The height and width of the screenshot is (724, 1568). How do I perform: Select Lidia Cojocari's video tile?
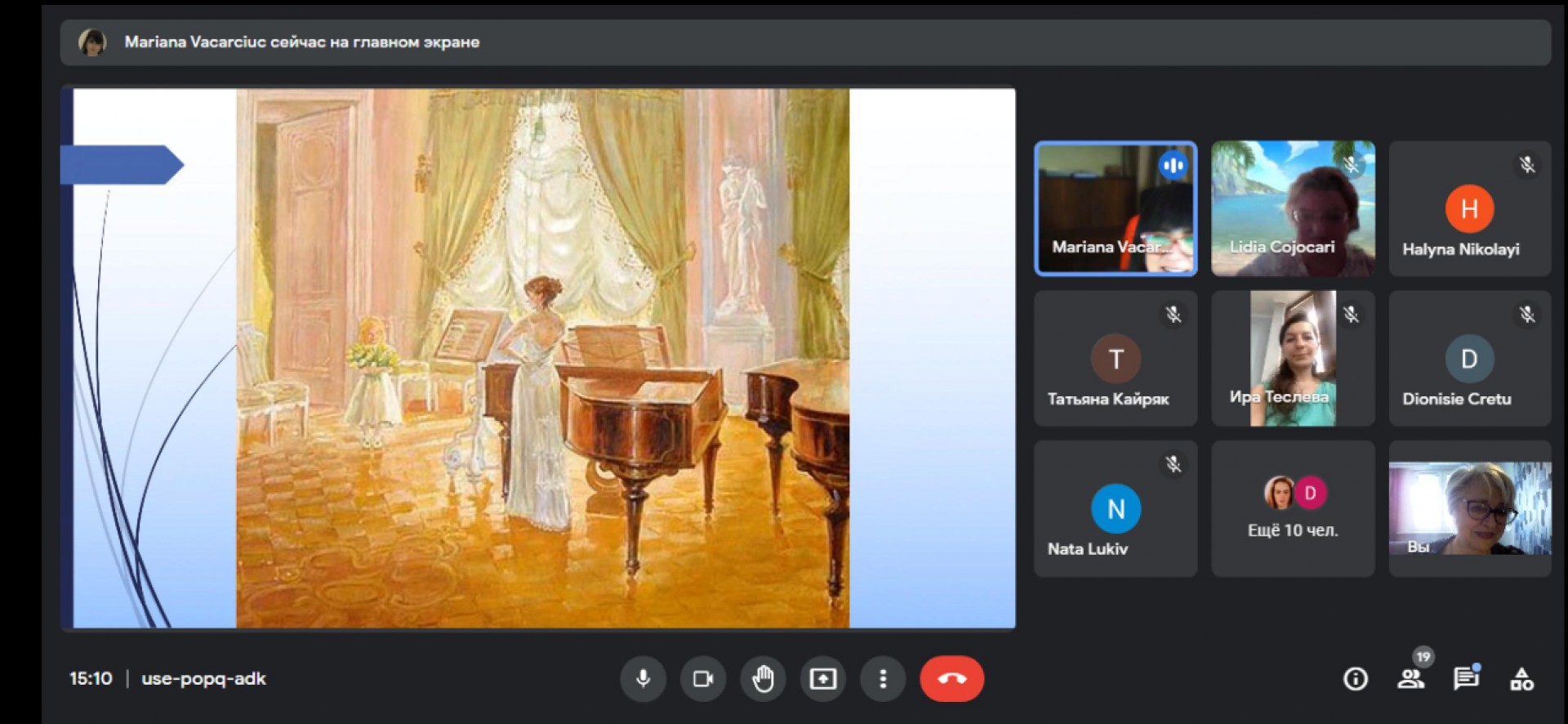pyautogui.click(x=1293, y=208)
